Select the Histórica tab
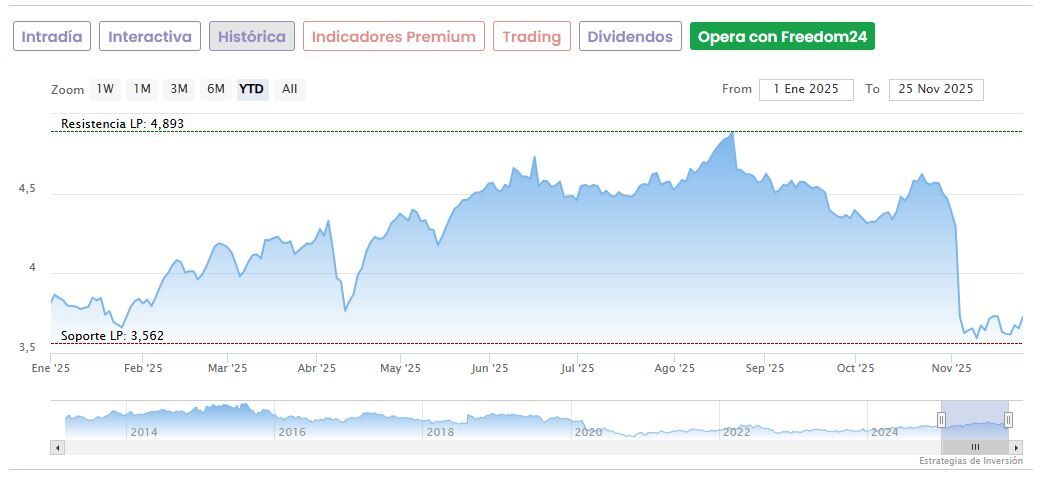1042x478 pixels. (x=252, y=37)
